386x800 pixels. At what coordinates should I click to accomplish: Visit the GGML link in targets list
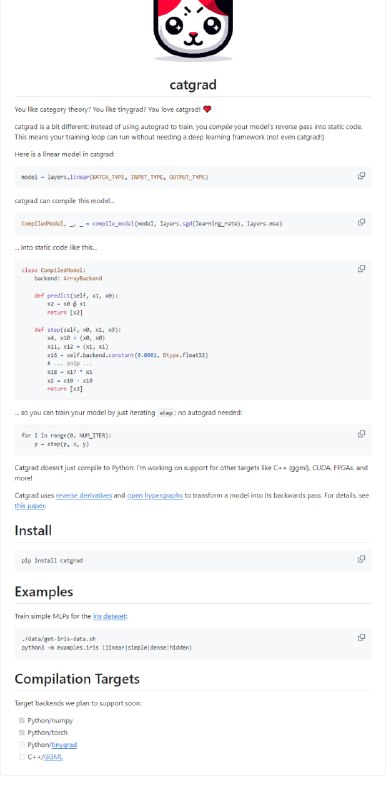point(53,757)
